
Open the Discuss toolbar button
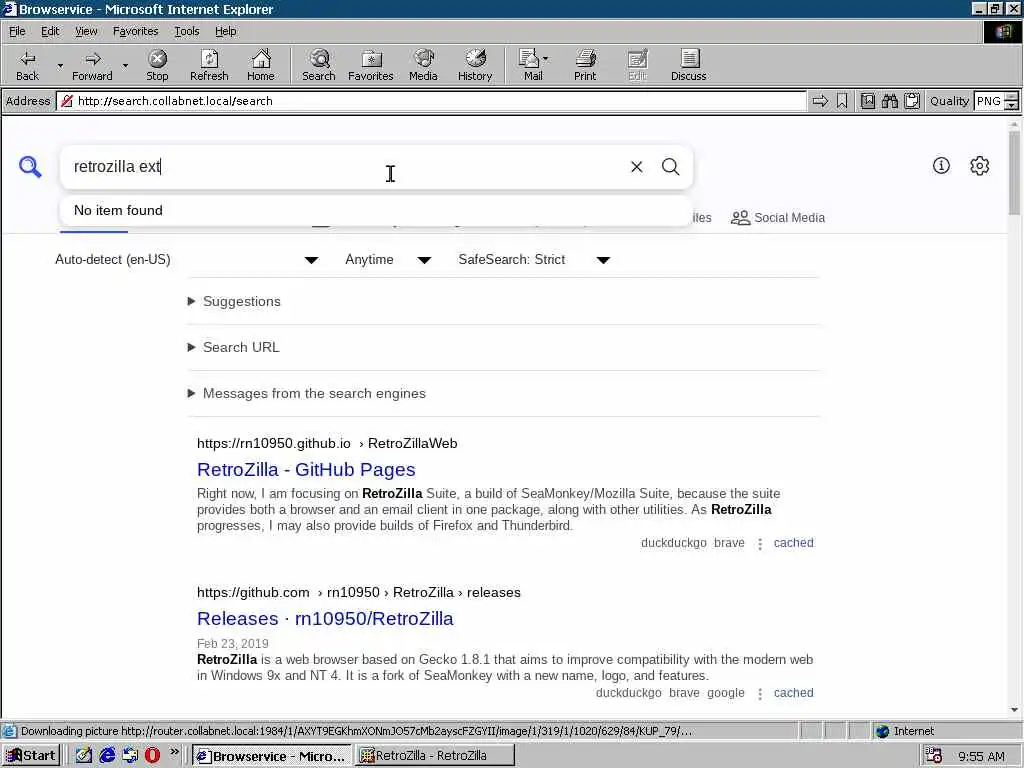pyautogui.click(x=688, y=65)
